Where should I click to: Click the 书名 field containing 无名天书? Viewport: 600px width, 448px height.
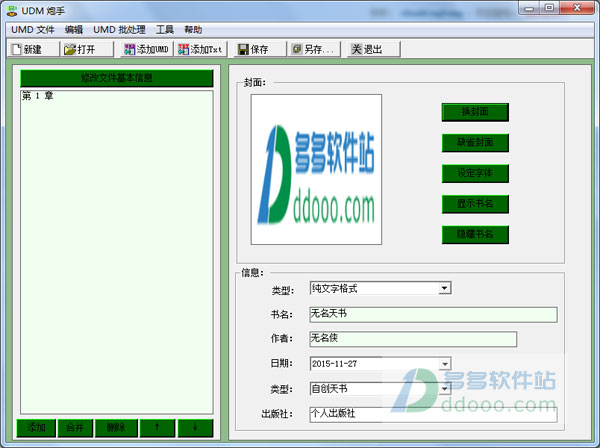pyautogui.click(x=433, y=314)
